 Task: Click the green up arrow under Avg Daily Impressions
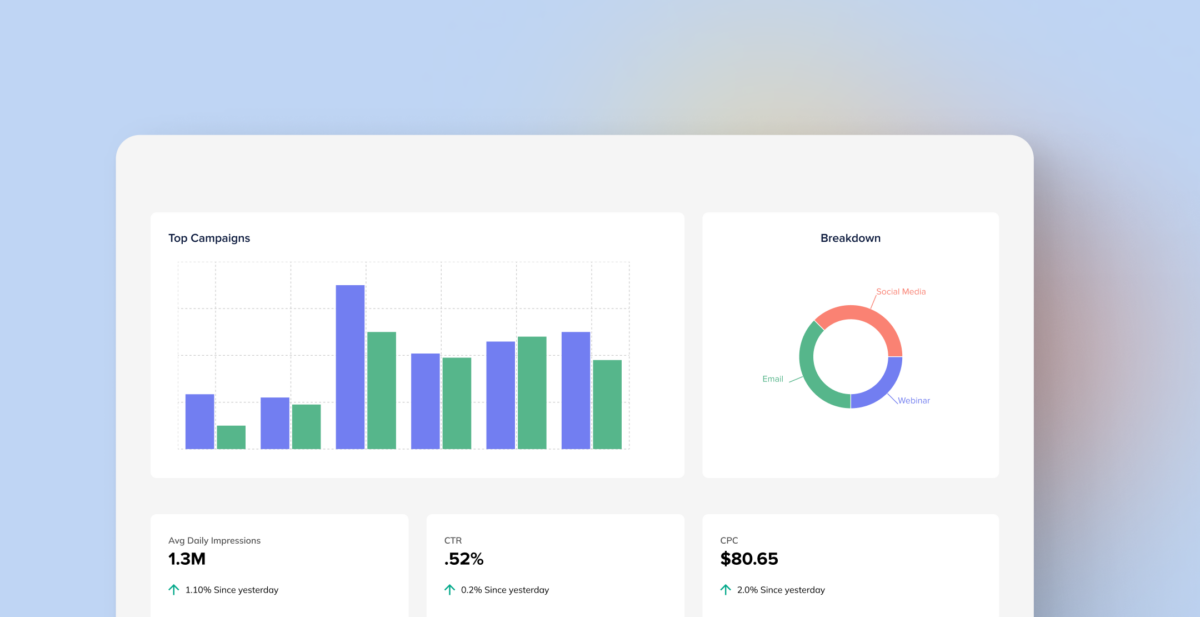[174, 590]
